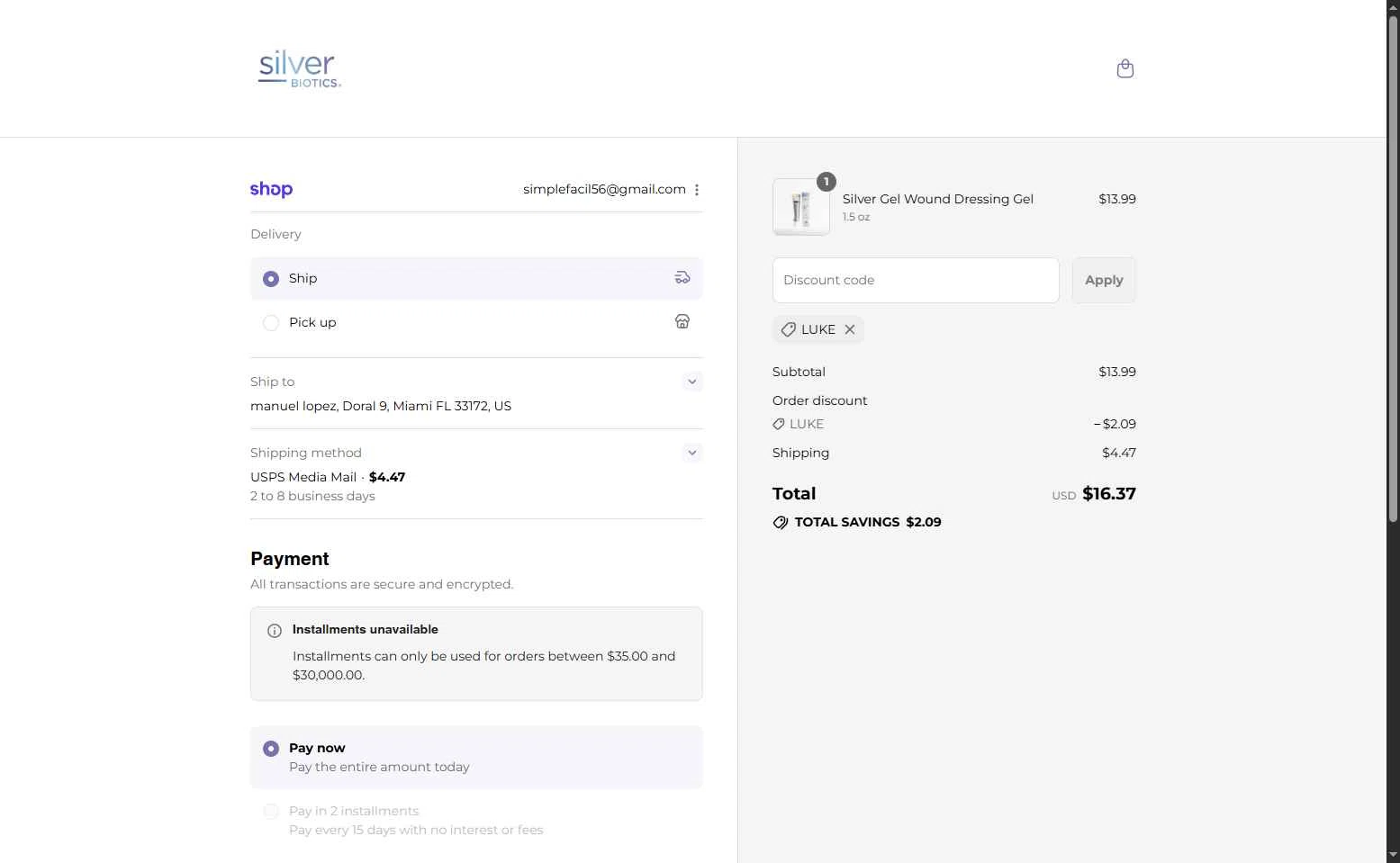The image size is (1400, 863).
Task: Open the shopping bag cart icon
Action: click(x=1125, y=68)
